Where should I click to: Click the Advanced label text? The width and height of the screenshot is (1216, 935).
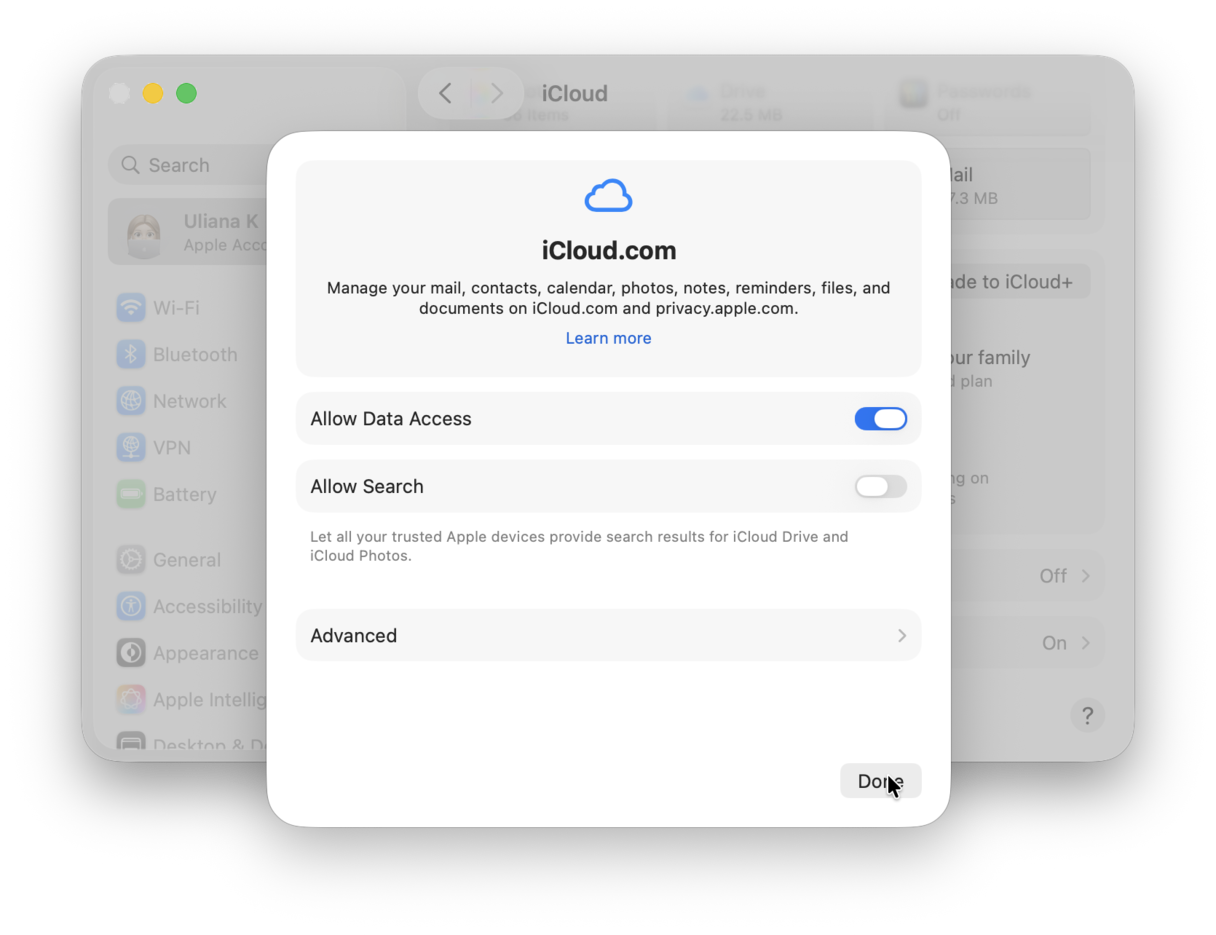point(353,636)
